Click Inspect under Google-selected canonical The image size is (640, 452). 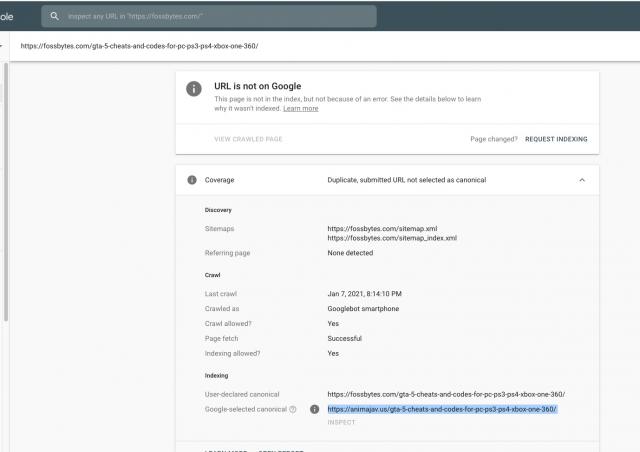pos(341,422)
